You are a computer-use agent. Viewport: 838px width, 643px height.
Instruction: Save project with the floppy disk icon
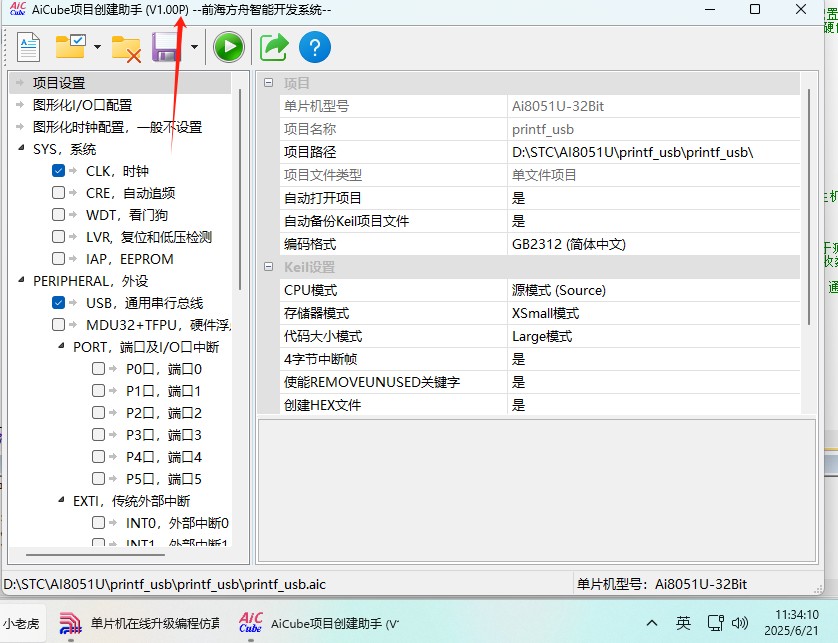click(167, 47)
